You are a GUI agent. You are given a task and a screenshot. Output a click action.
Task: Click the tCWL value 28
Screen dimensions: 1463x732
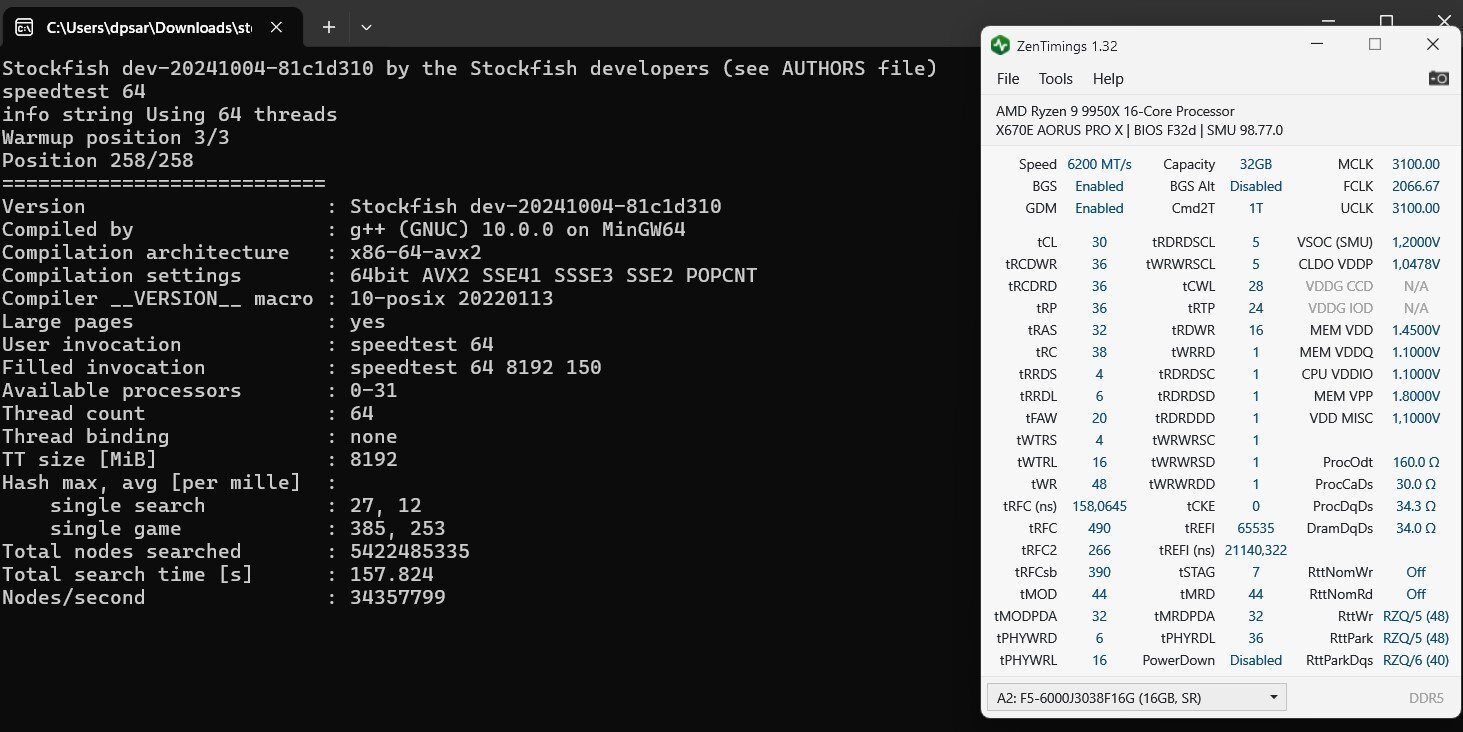pyautogui.click(x=1255, y=286)
